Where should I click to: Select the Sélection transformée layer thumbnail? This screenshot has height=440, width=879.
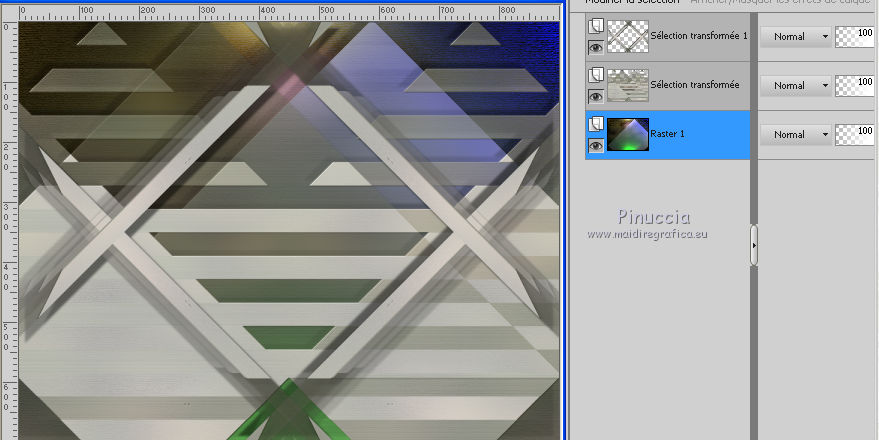[628, 85]
